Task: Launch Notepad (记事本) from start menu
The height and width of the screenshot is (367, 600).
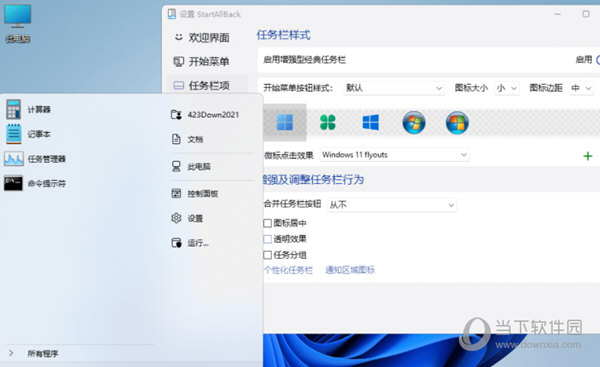Action: tap(14, 134)
